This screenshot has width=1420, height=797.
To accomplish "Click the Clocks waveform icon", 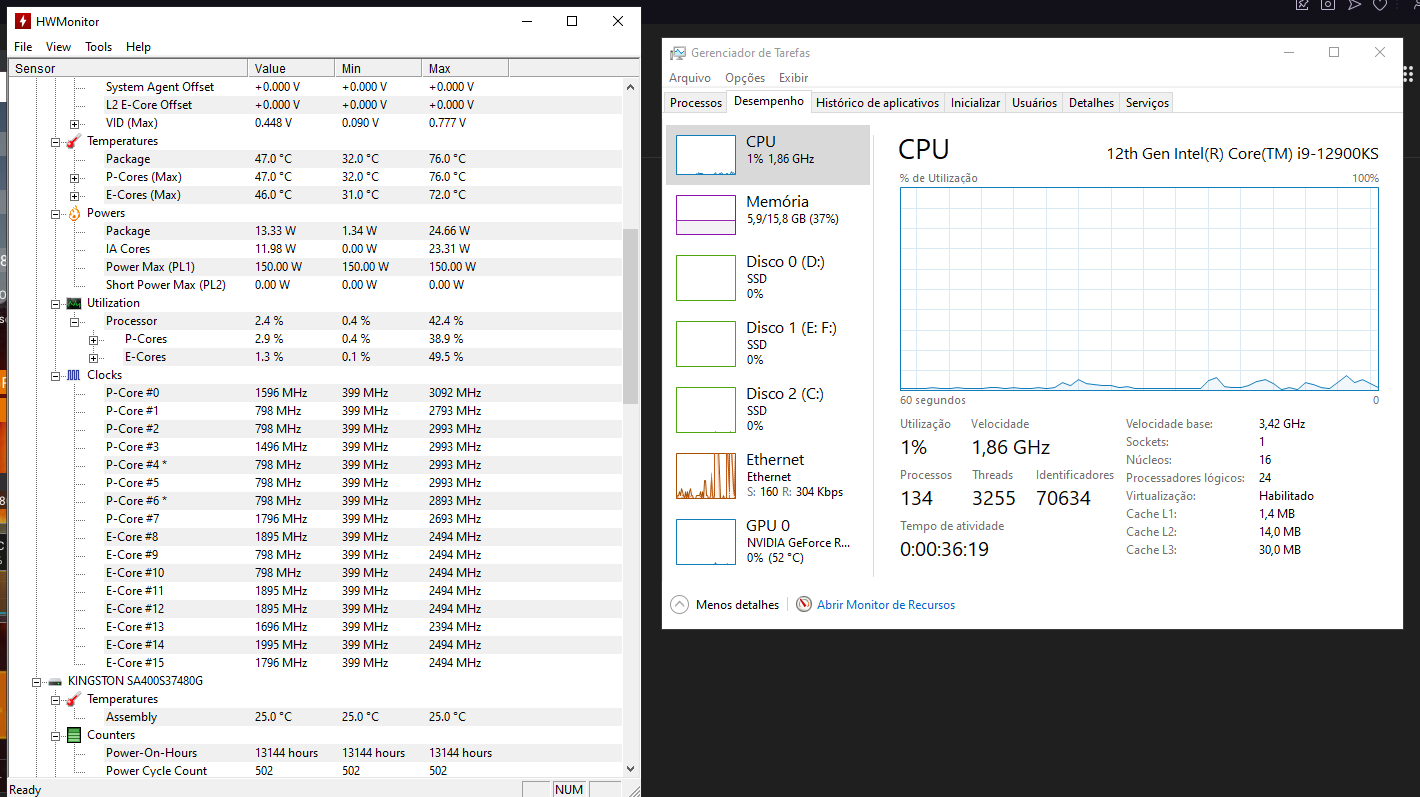I will pos(74,375).
